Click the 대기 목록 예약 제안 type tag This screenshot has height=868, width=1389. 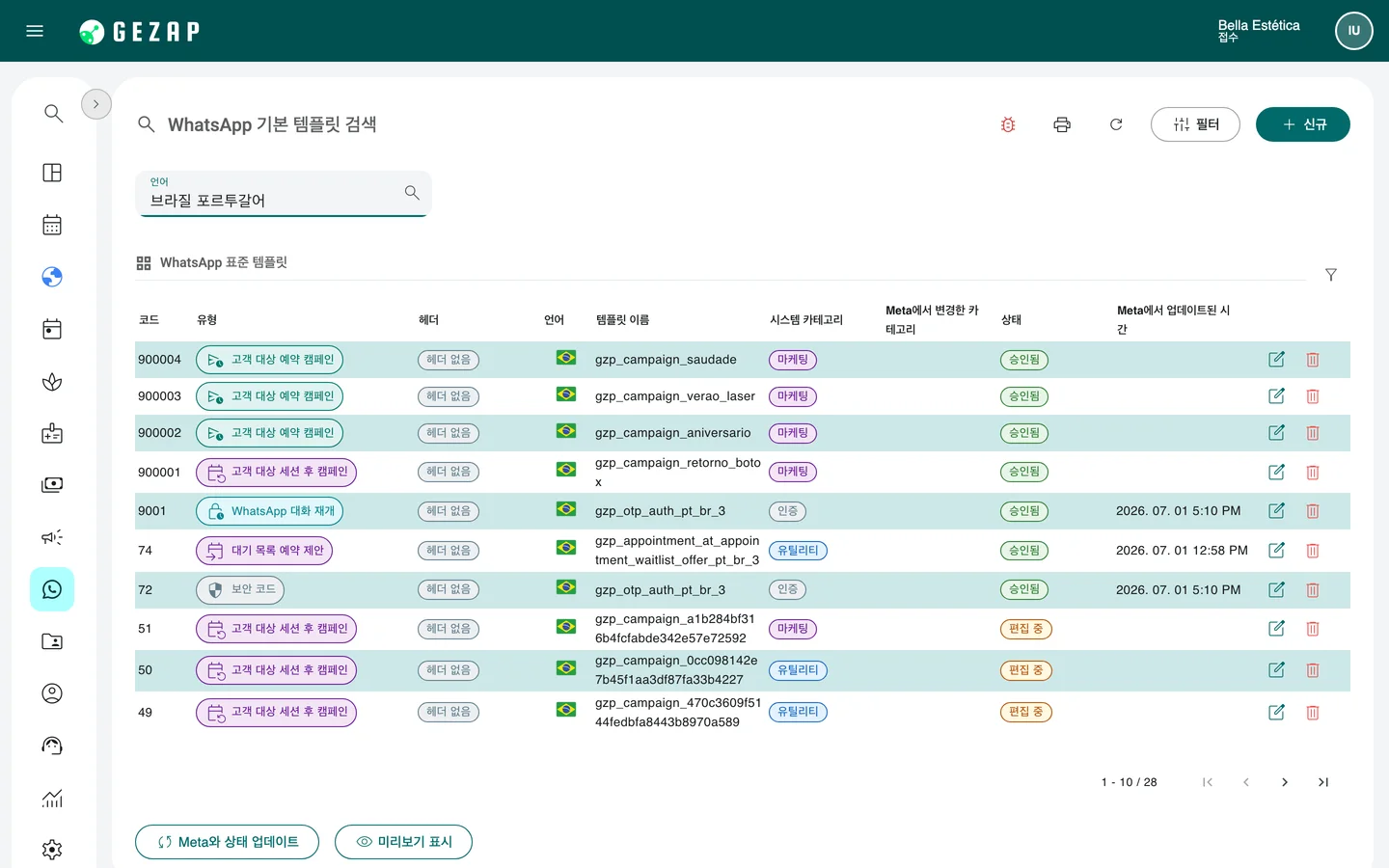[264, 551]
